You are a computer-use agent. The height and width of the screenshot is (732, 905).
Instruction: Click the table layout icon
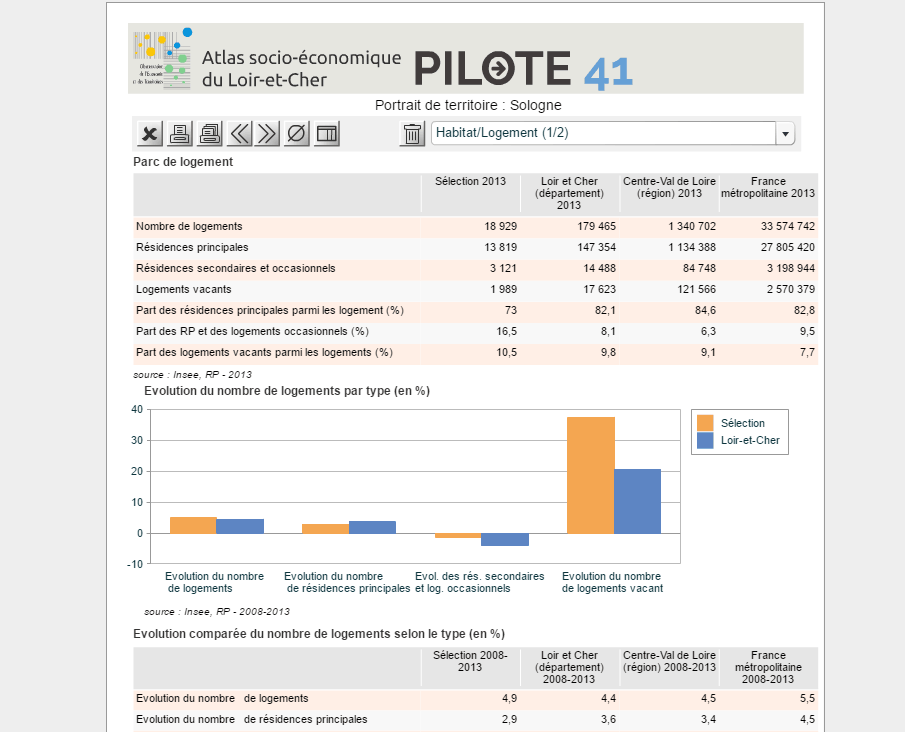click(327, 134)
